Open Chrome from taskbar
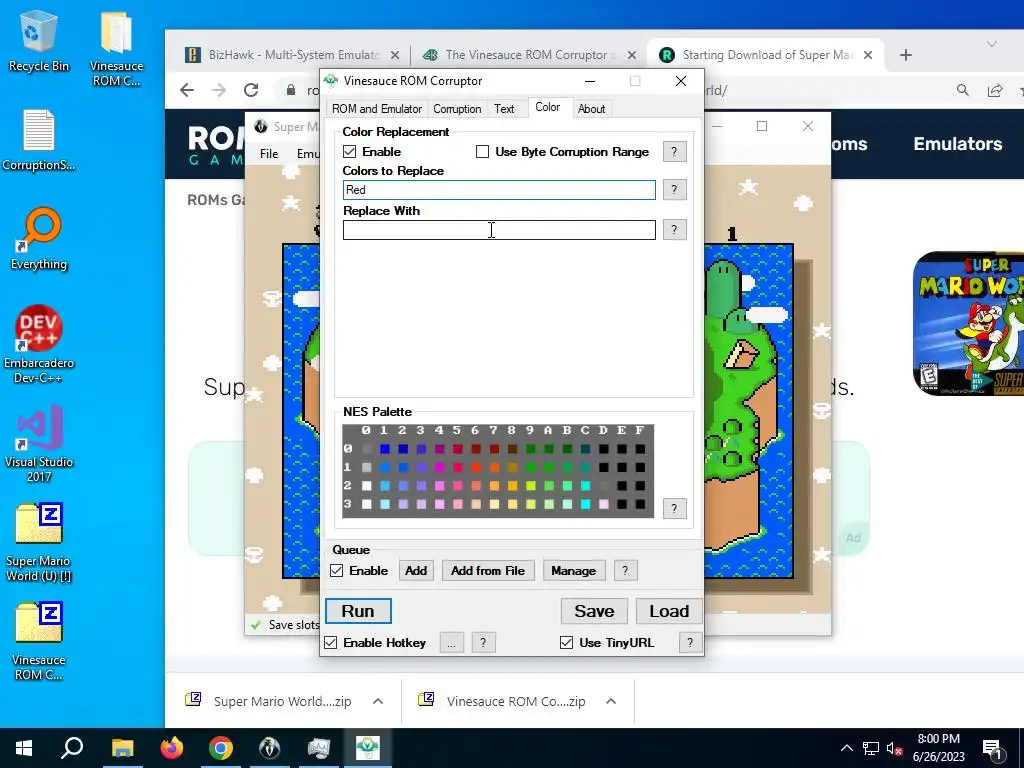The image size is (1024, 768). [x=221, y=748]
